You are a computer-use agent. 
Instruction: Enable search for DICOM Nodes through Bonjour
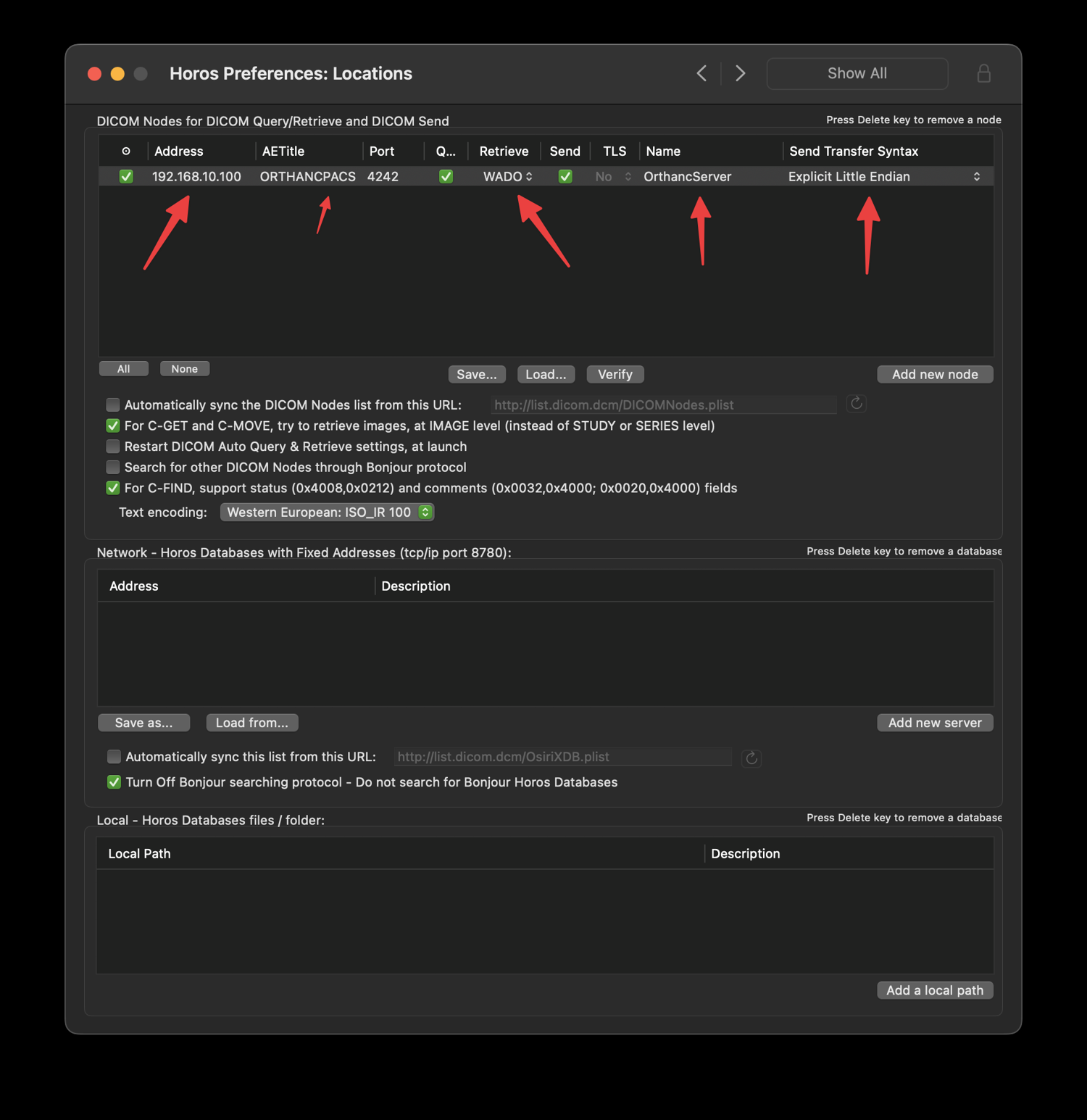pyautogui.click(x=113, y=467)
